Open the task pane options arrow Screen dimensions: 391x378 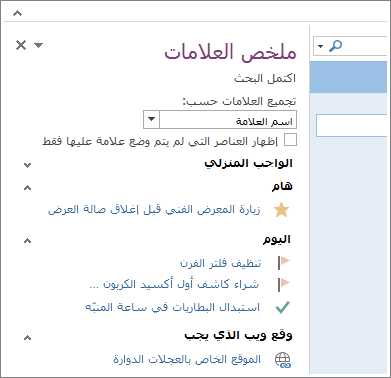coord(39,45)
